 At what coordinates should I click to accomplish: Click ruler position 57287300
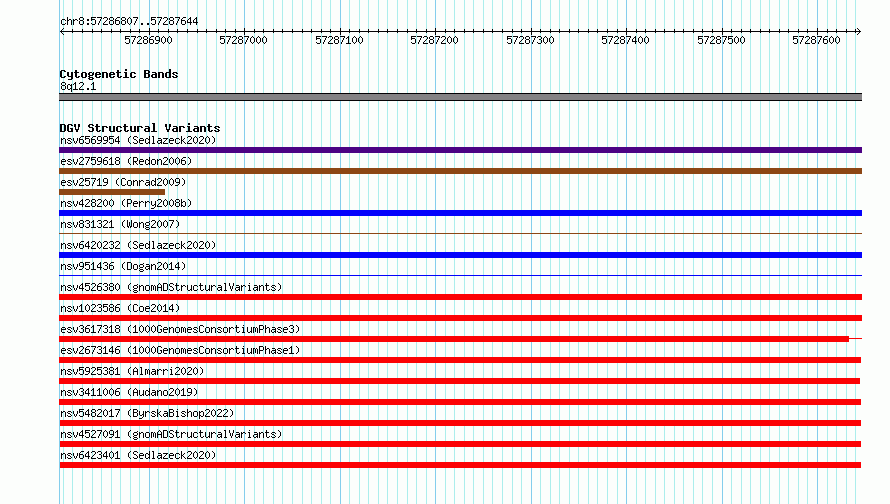530,40
